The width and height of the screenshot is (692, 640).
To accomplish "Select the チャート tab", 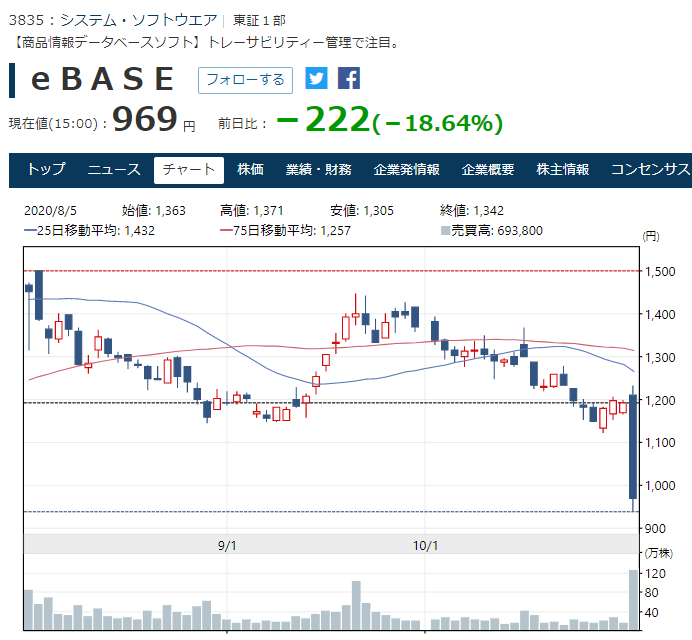I will click(189, 170).
